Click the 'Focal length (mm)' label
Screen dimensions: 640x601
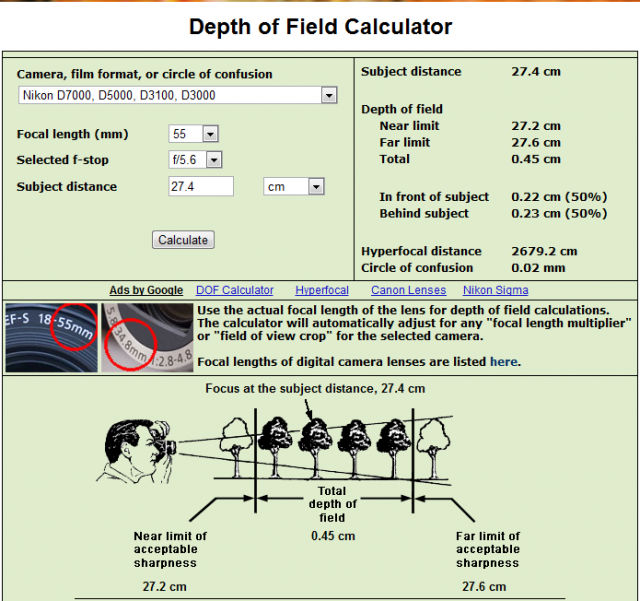(73, 134)
